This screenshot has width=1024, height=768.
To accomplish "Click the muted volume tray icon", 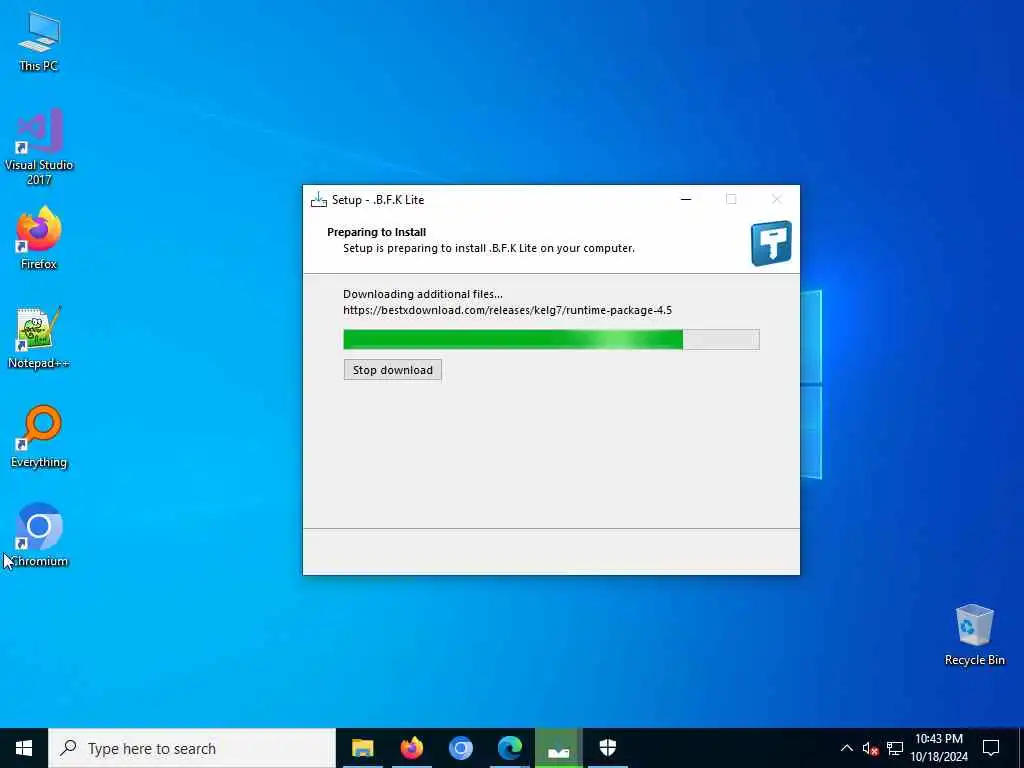I will [x=870, y=748].
